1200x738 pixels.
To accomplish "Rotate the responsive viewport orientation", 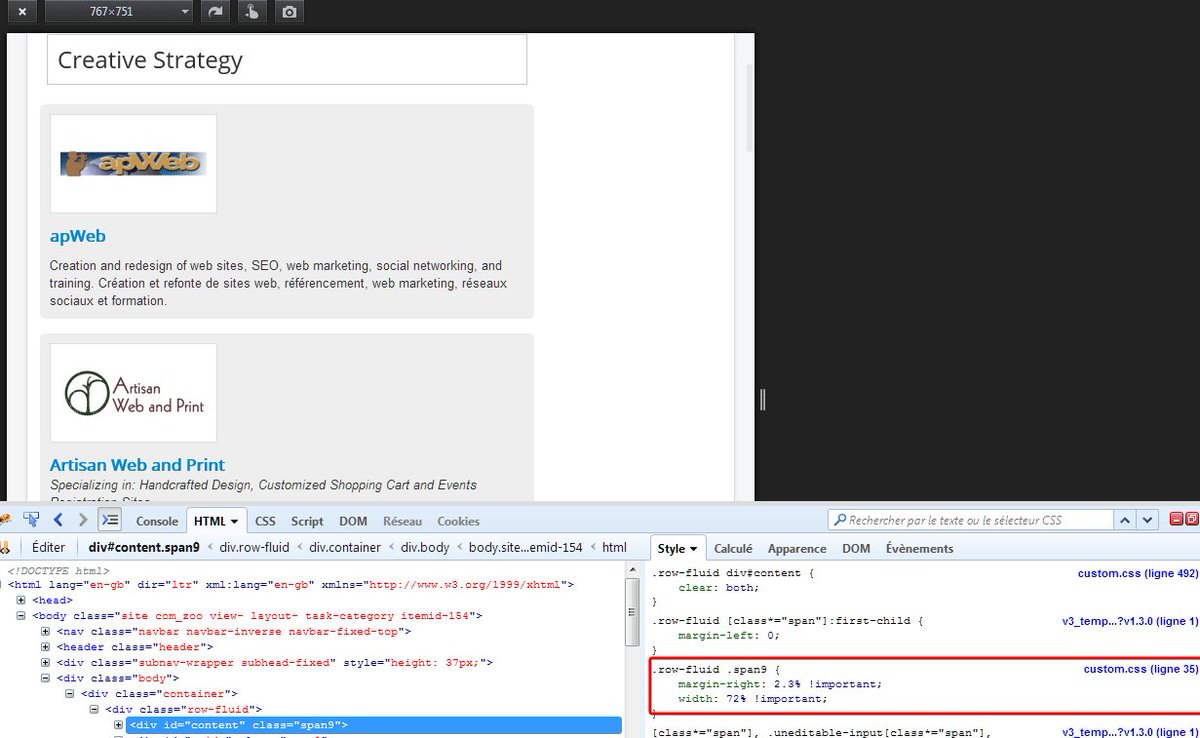I will (x=214, y=12).
